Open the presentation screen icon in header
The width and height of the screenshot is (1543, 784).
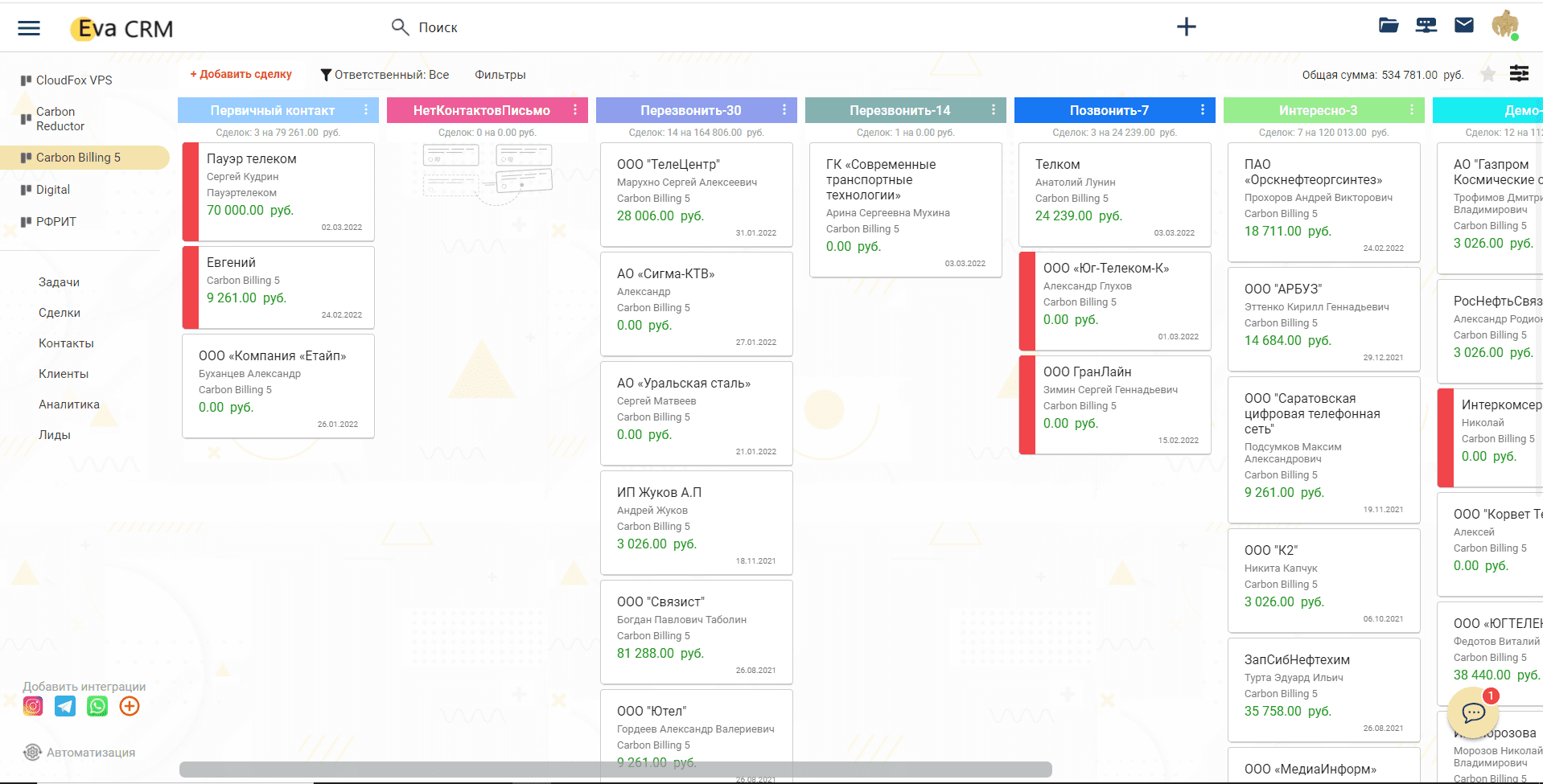[1426, 25]
